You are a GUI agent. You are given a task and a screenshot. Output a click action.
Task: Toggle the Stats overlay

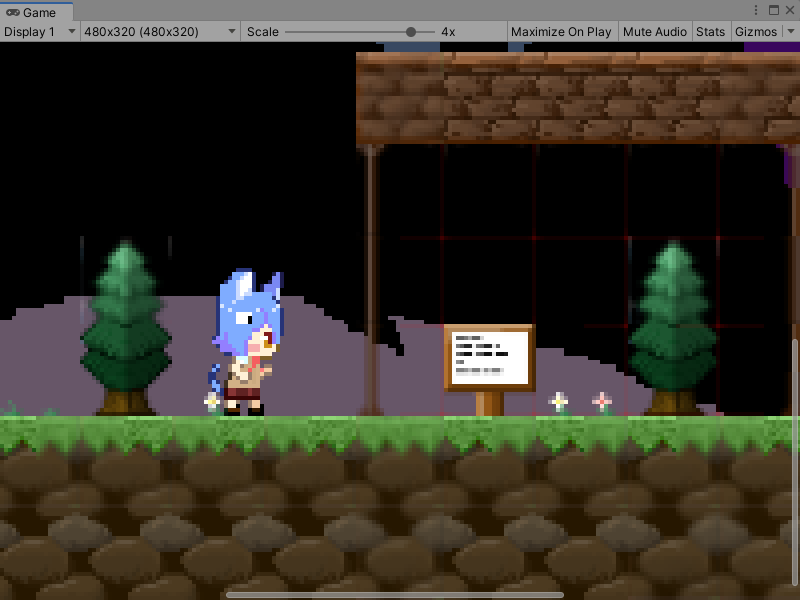click(710, 31)
